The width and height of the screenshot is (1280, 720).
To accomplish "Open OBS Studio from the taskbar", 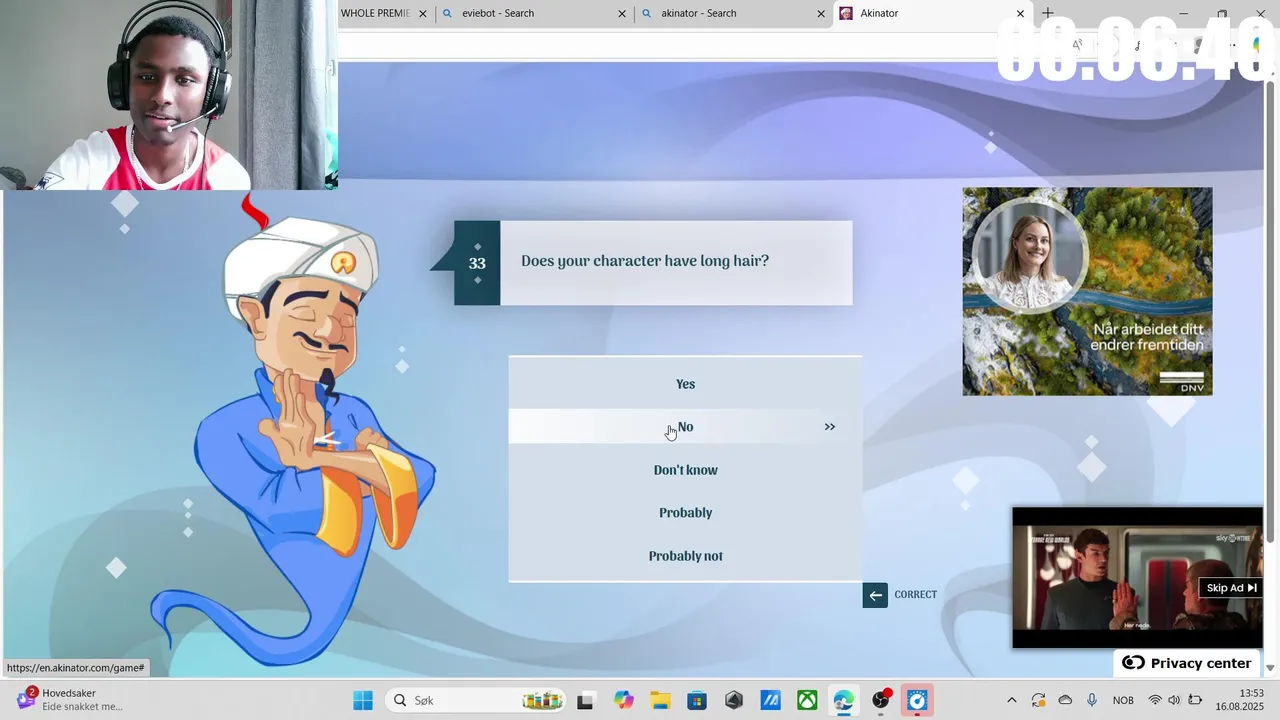I will coord(881,700).
